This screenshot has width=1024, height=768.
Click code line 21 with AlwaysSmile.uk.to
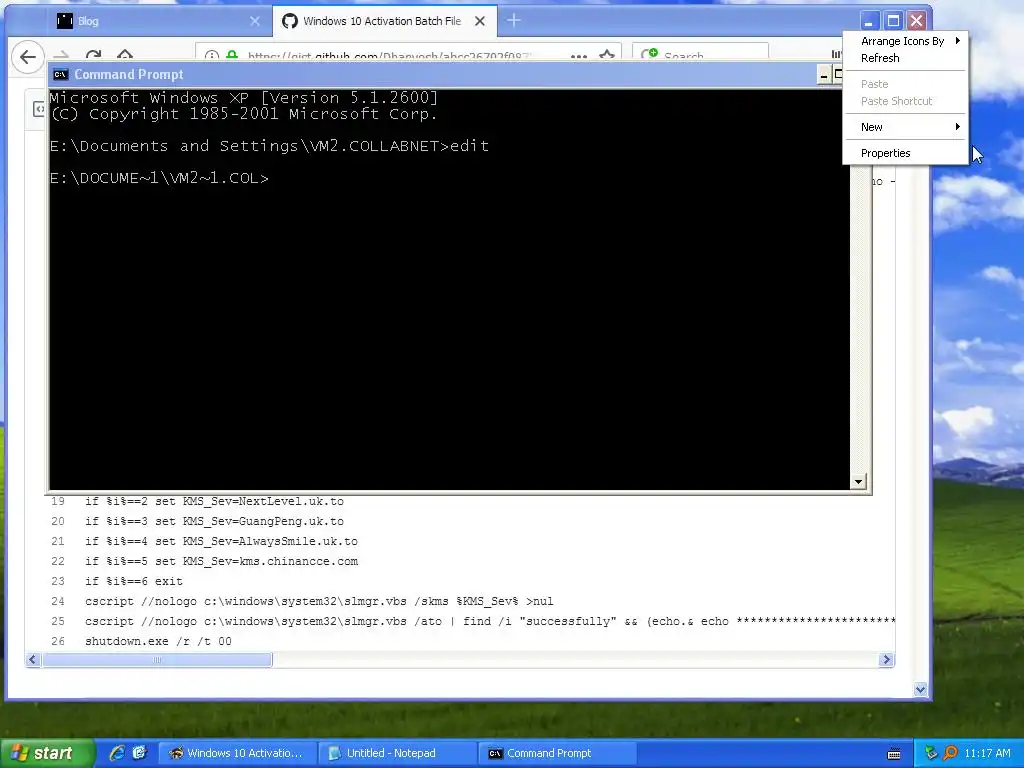(221, 541)
